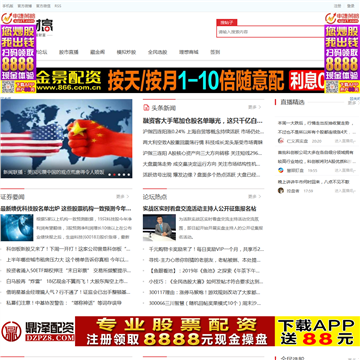Screen dimensions: 360x360
Task: Open 全民选股 navigation item
Action: [x=157, y=52]
